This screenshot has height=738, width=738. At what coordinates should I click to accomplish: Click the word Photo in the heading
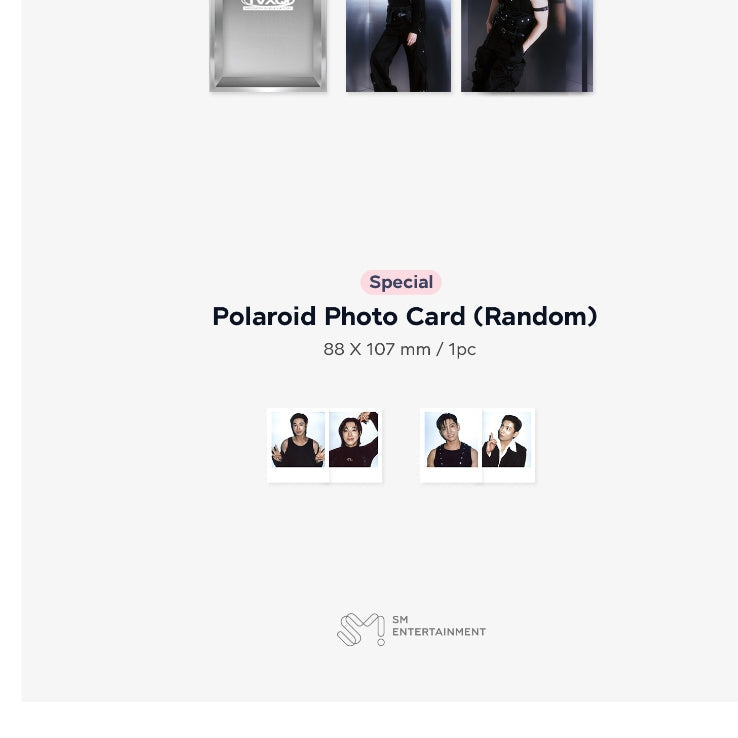361,316
